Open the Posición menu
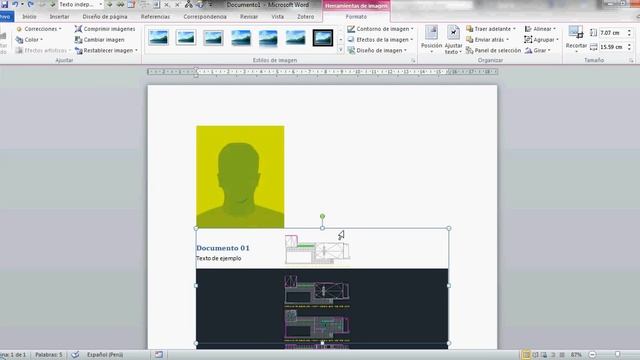 tap(431, 40)
